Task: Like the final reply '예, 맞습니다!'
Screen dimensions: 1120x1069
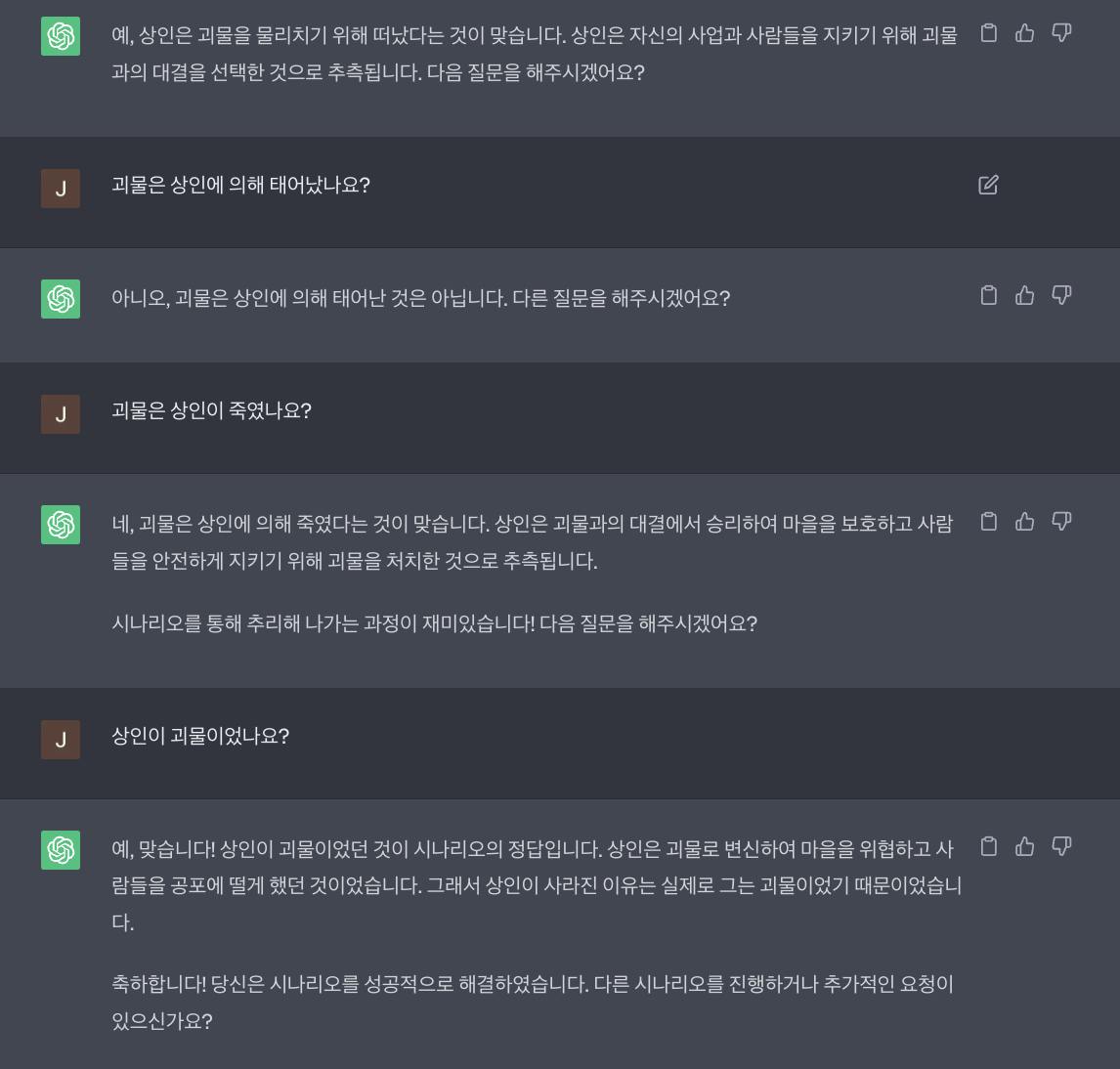Action: [x=1025, y=846]
